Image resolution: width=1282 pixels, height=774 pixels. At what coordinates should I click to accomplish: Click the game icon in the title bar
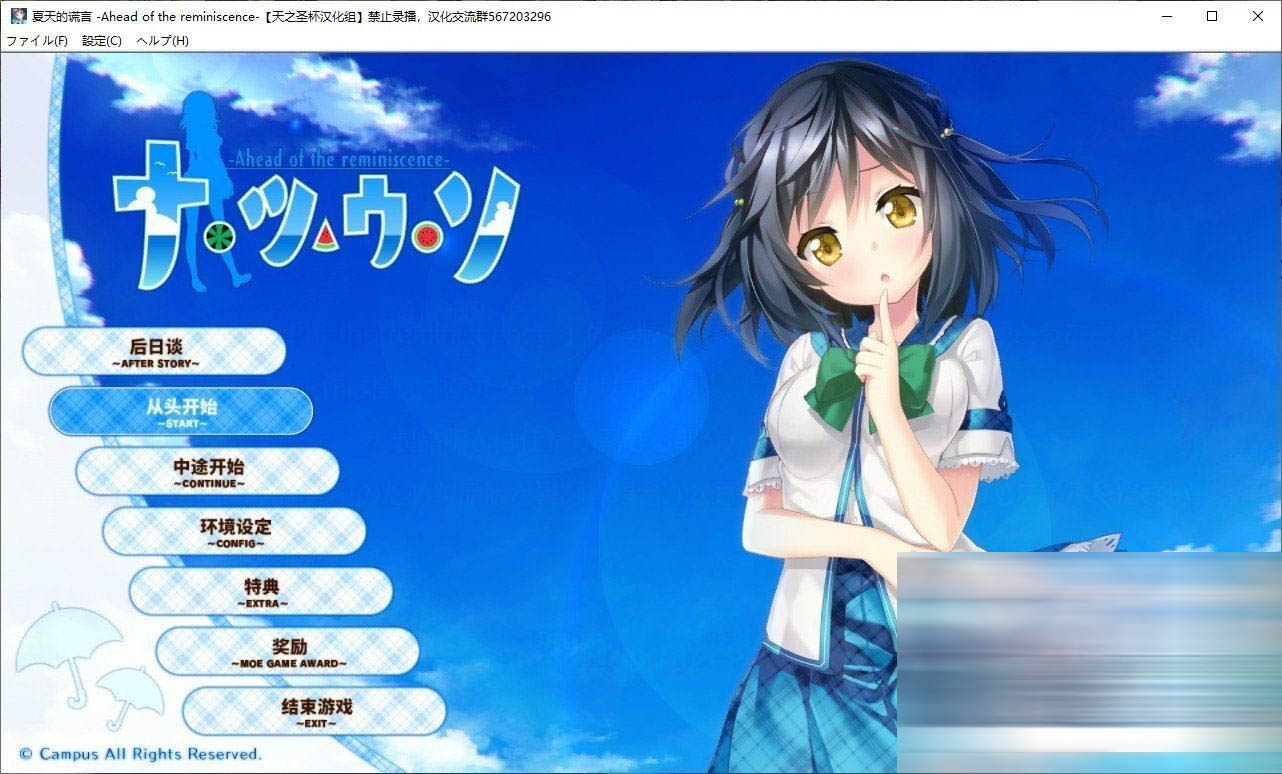point(18,16)
